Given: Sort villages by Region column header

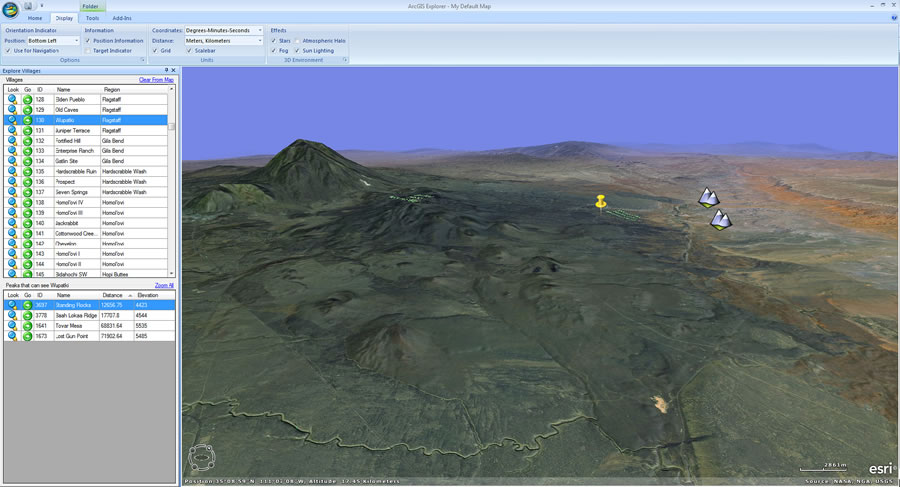Looking at the screenshot, I should pyautogui.click(x=134, y=90).
